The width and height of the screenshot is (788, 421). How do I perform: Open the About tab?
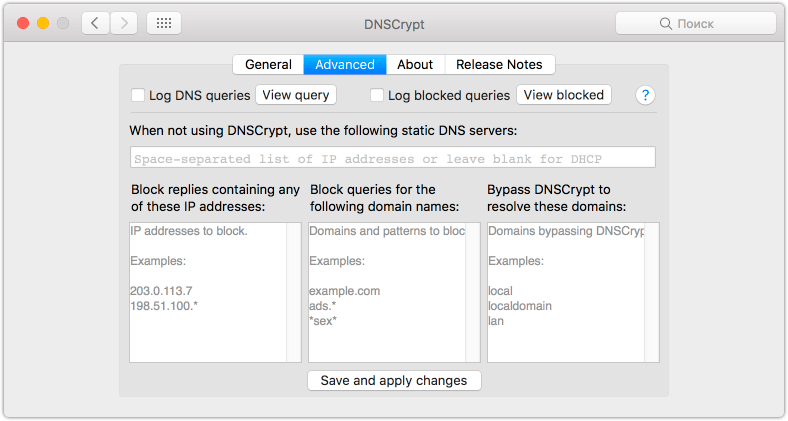point(415,64)
